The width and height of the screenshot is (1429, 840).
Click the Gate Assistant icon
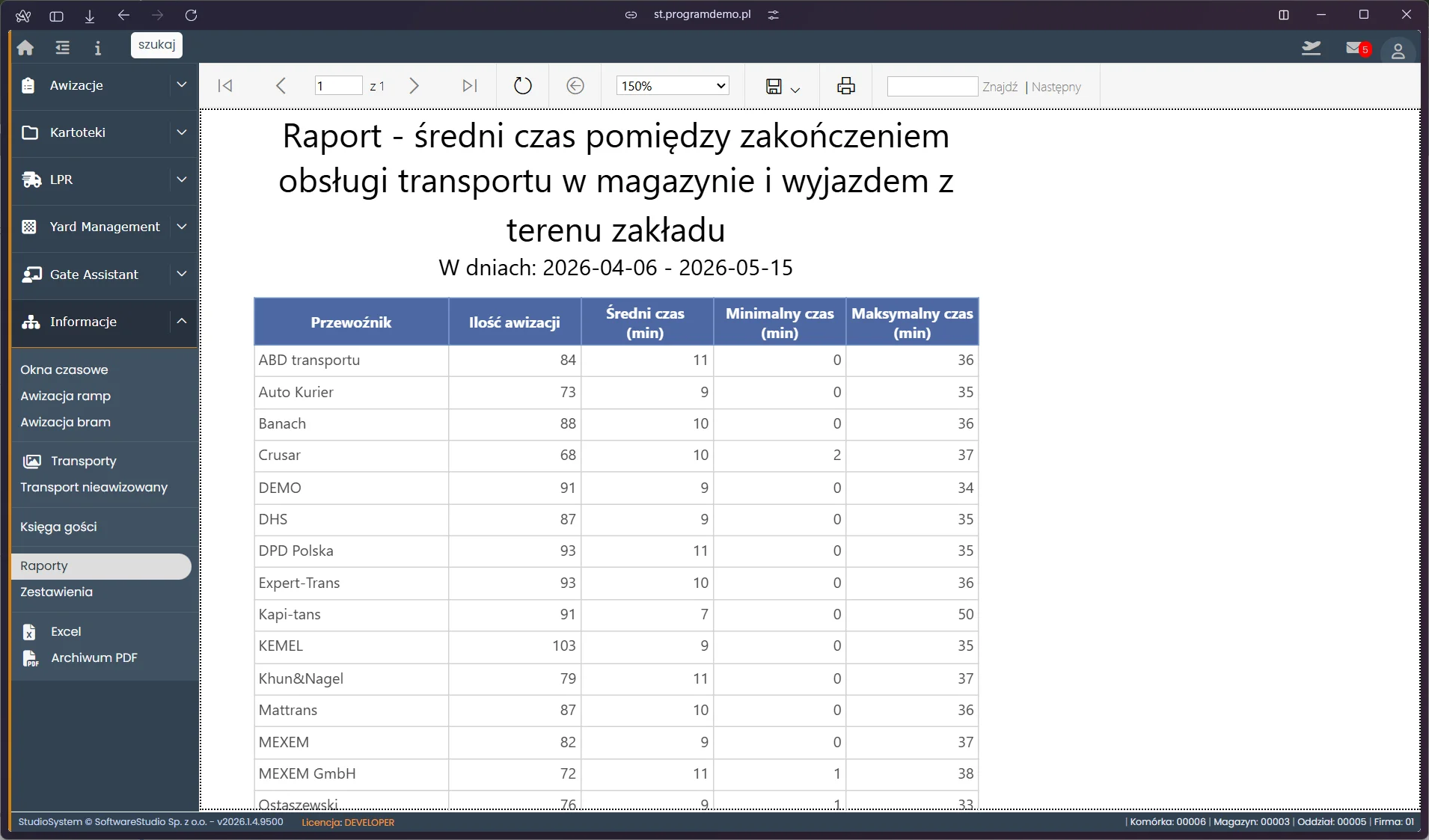click(31, 275)
